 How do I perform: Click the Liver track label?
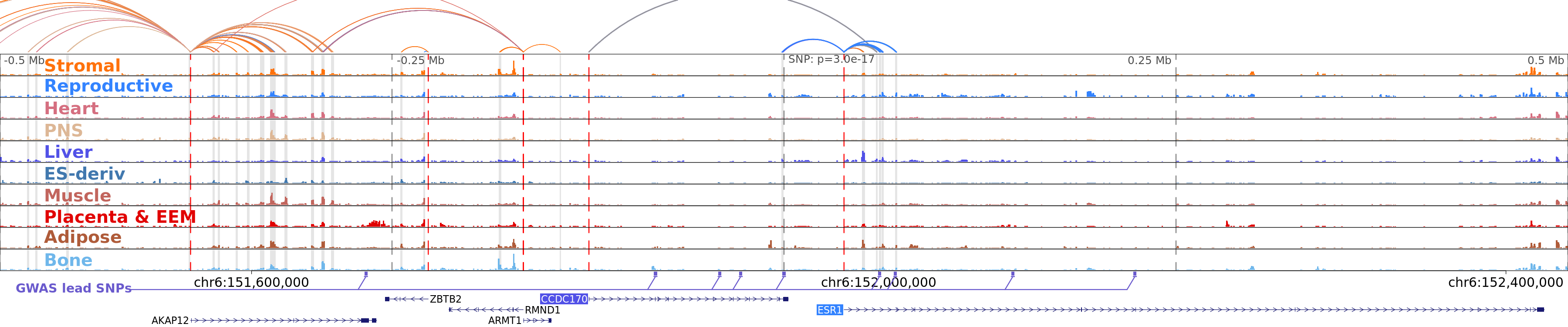(68, 152)
